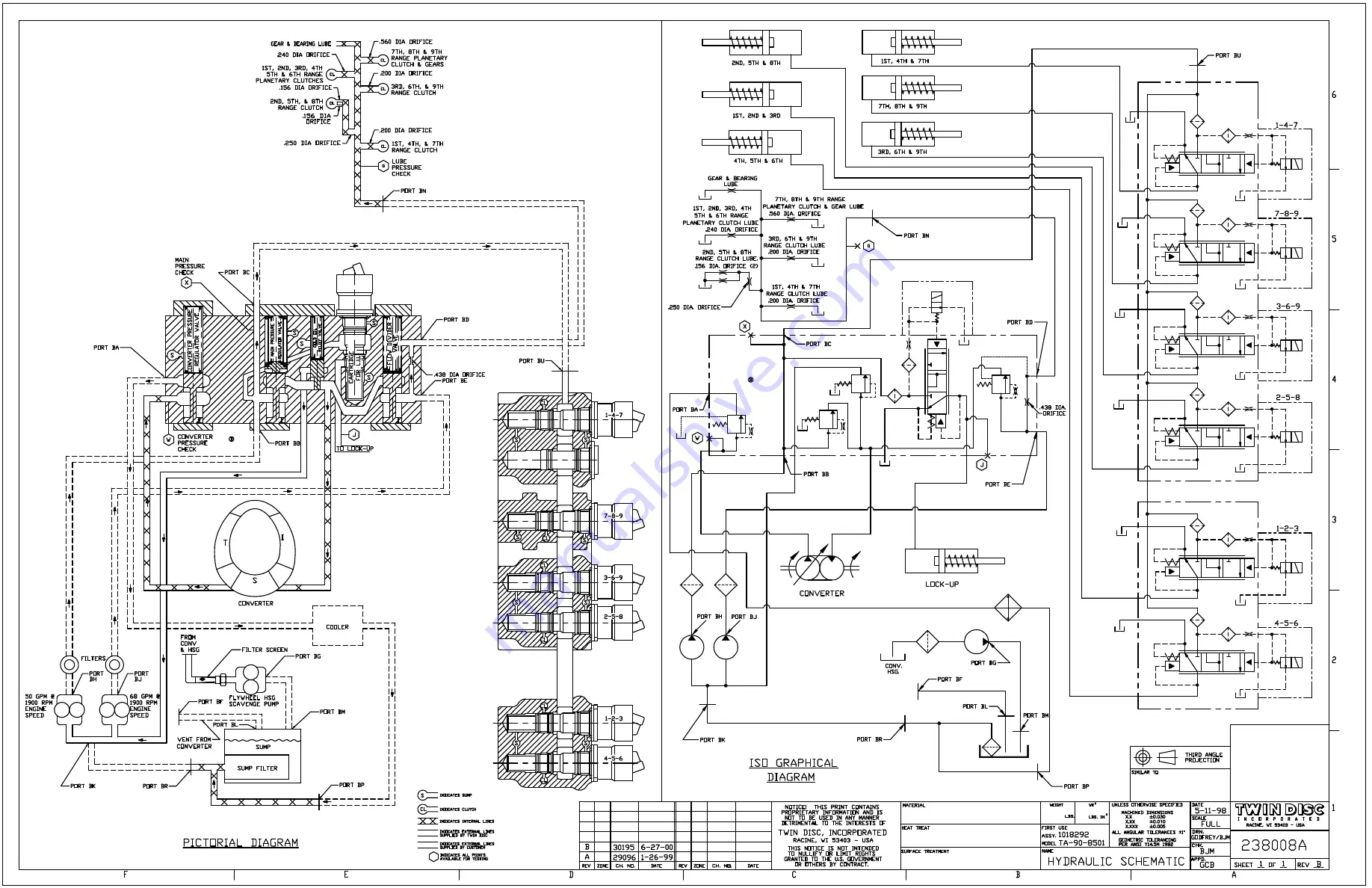Click the VENT FROM CONVERTER label
The image size is (1372, 888).
coord(194,742)
